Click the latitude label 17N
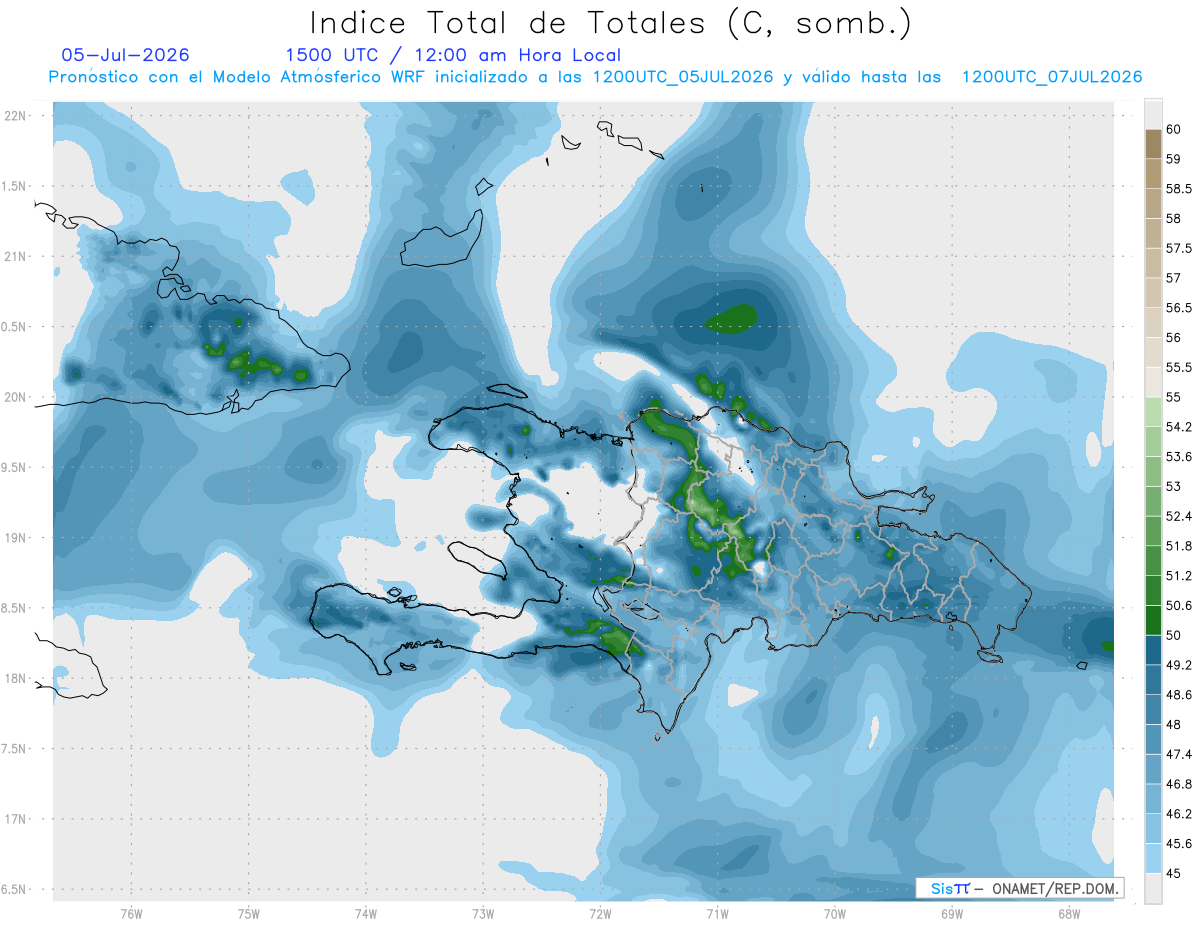Image resolution: width=1200 pixels, height=927 pixels. [x=16, y=819]
